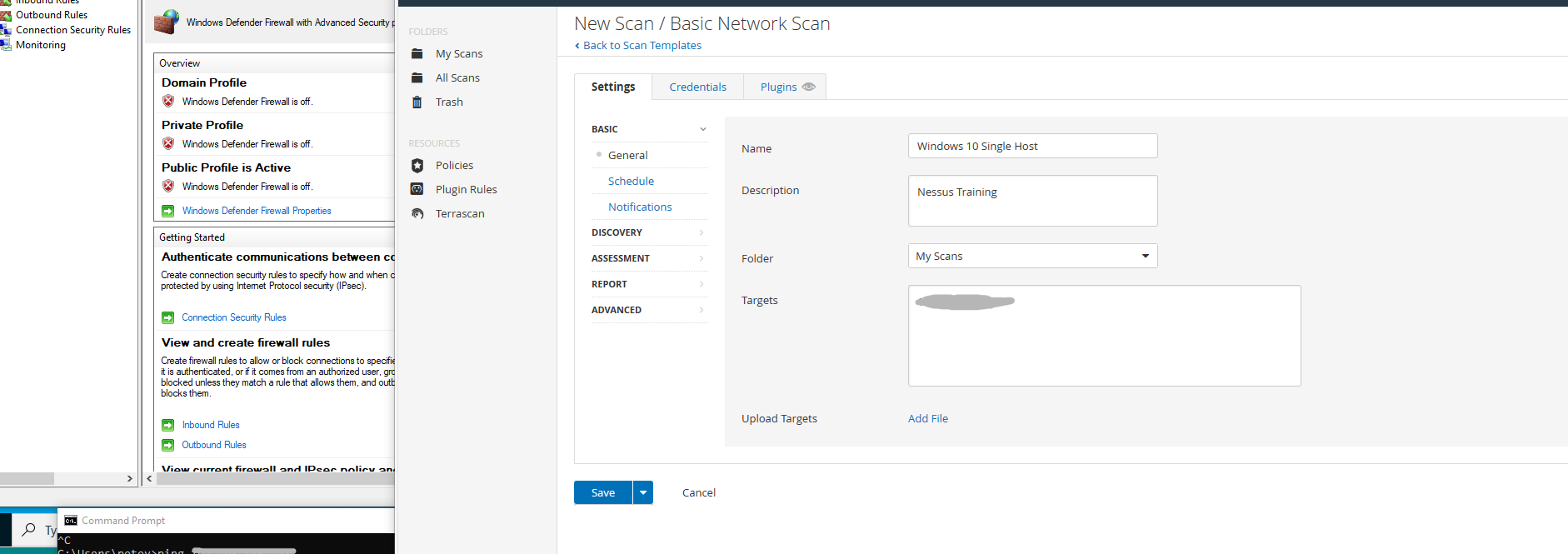
Task: Expand the DISCOVERY section
Action: [649, 232]
